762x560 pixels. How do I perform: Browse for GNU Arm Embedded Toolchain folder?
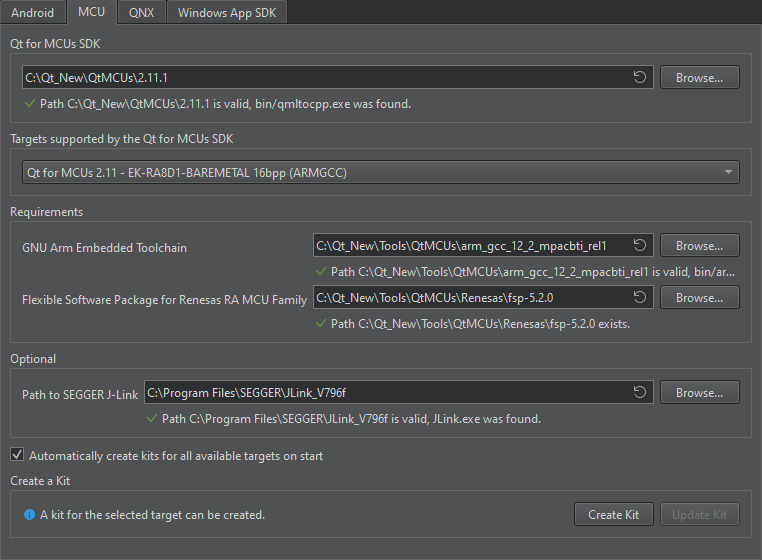pos(699,245)
